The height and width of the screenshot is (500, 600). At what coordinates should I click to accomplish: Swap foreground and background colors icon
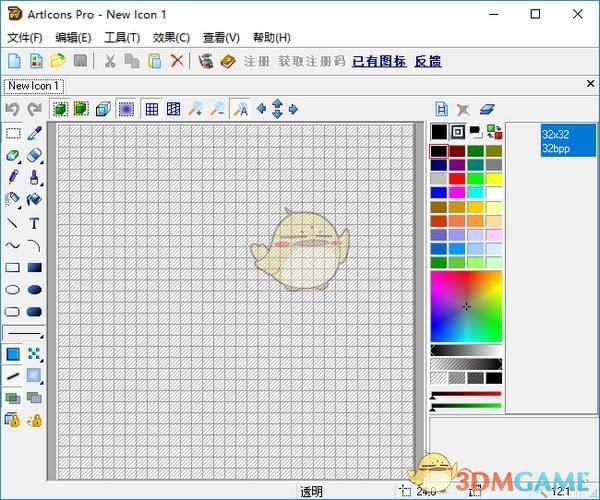pos(494,132)
